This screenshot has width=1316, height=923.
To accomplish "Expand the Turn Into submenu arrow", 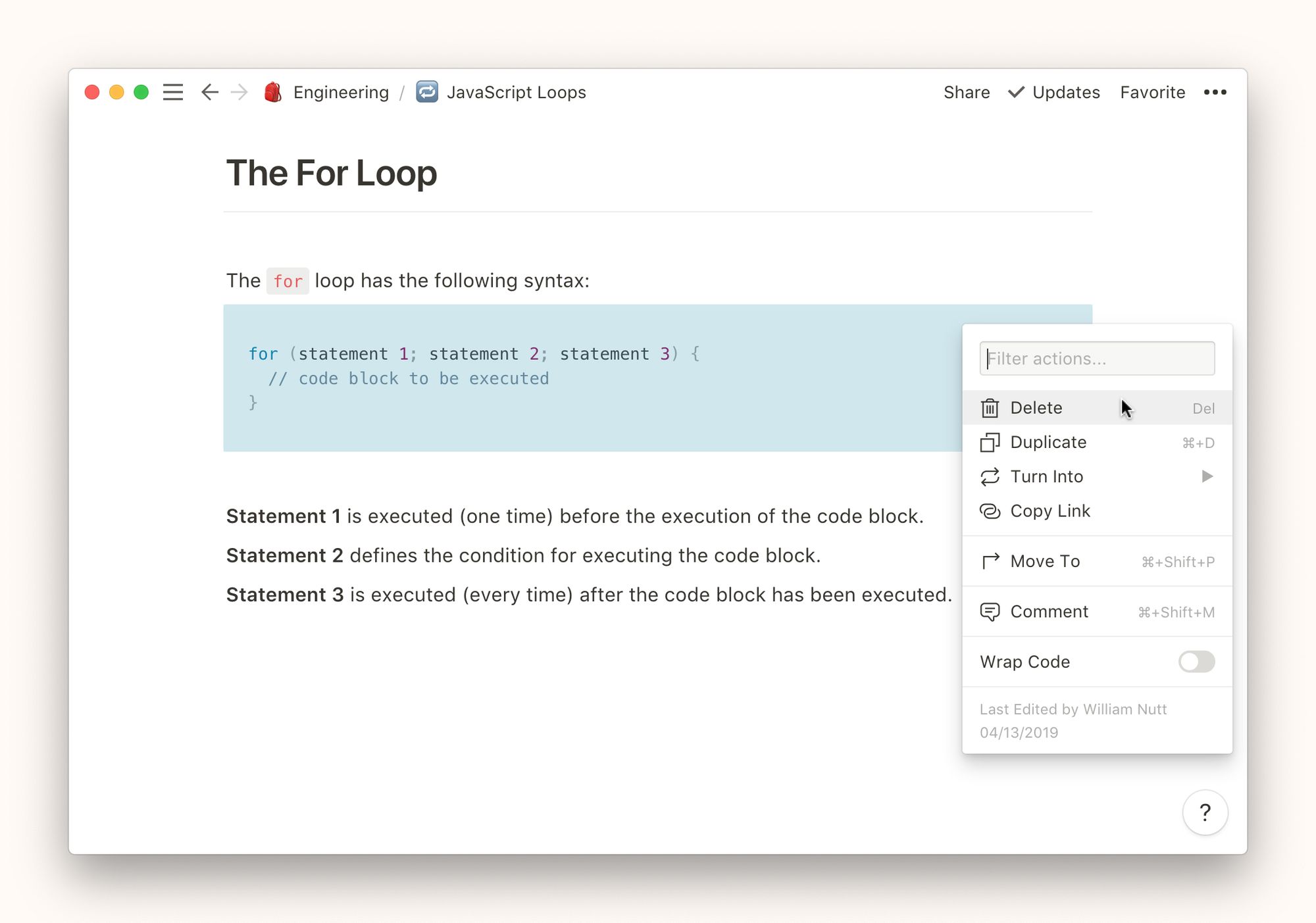I will [x=1207, y=476].
